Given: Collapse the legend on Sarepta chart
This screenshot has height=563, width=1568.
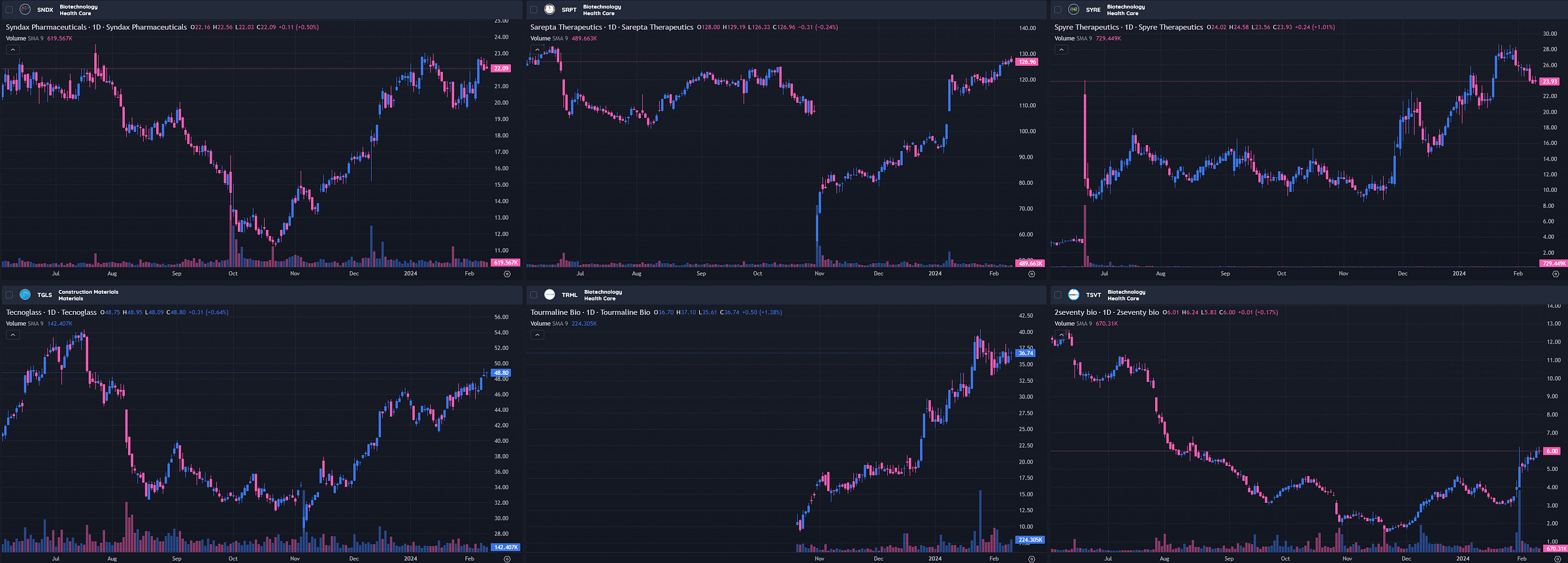Looking at the screenshot, I should tap(537, 50).
